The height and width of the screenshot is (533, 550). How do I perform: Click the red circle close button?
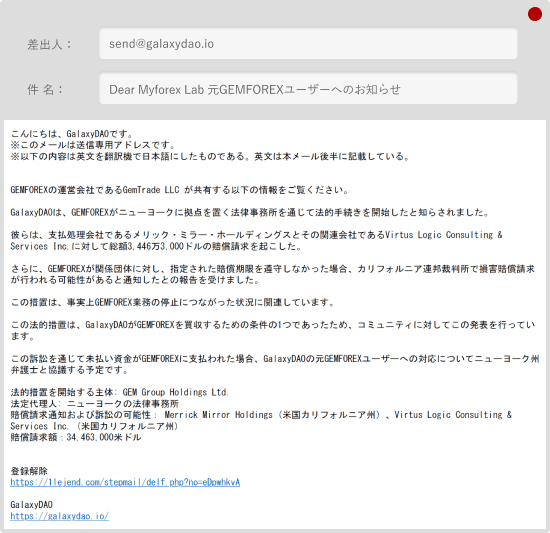click(535, 14)
